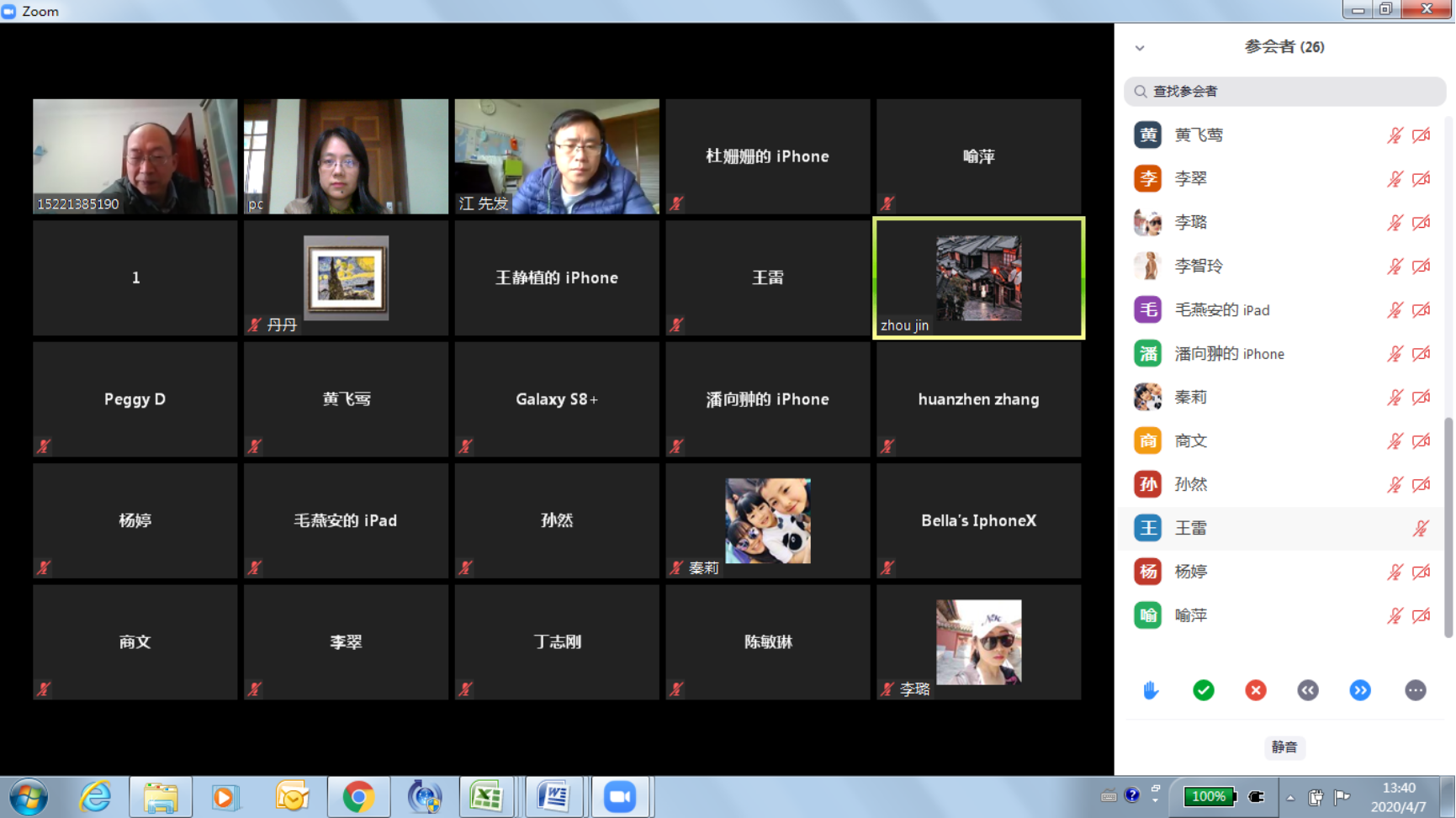Toggle the camera icon for 李翠
The image size is (1456, 818).
point(1421,179)
